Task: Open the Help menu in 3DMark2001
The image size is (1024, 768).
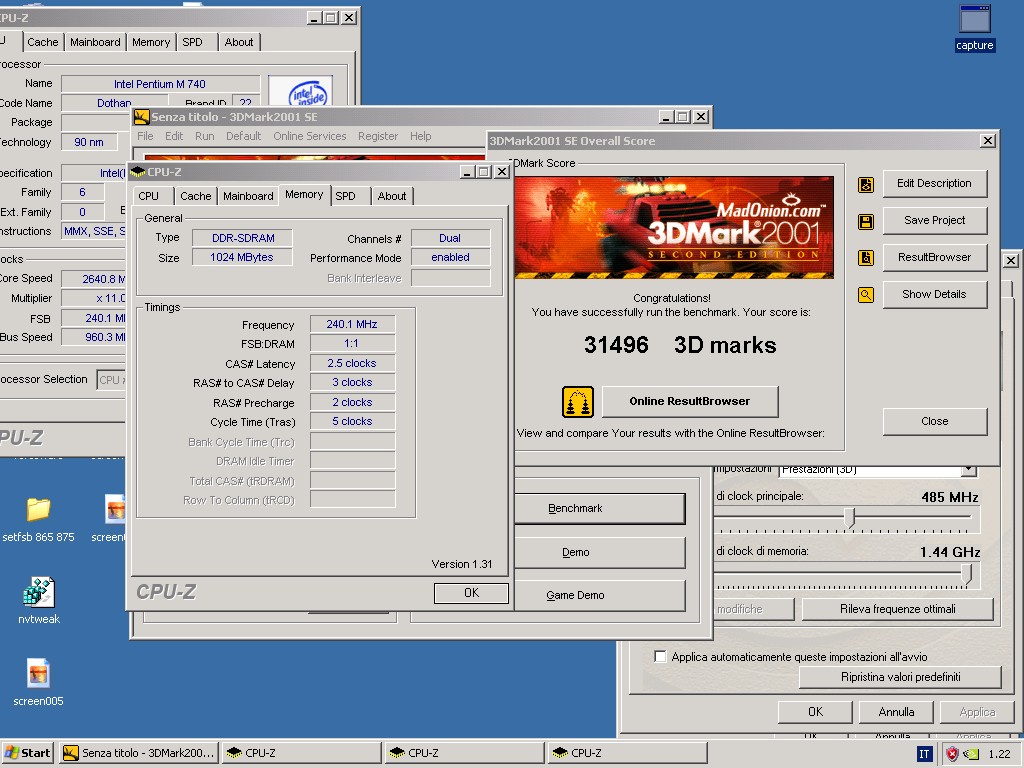Action: 421,136
